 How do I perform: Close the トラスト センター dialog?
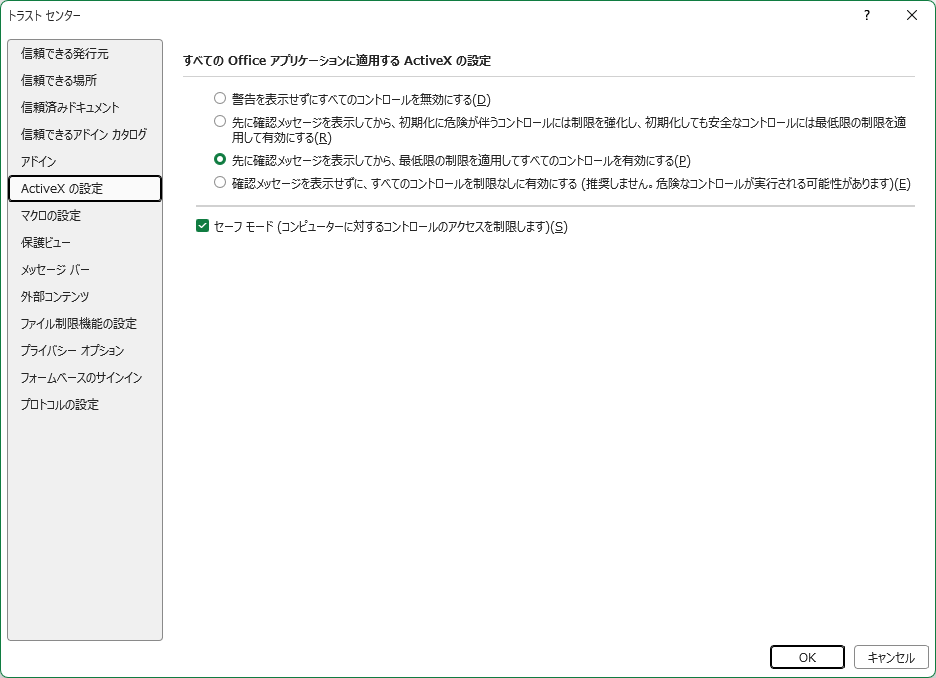912,16
